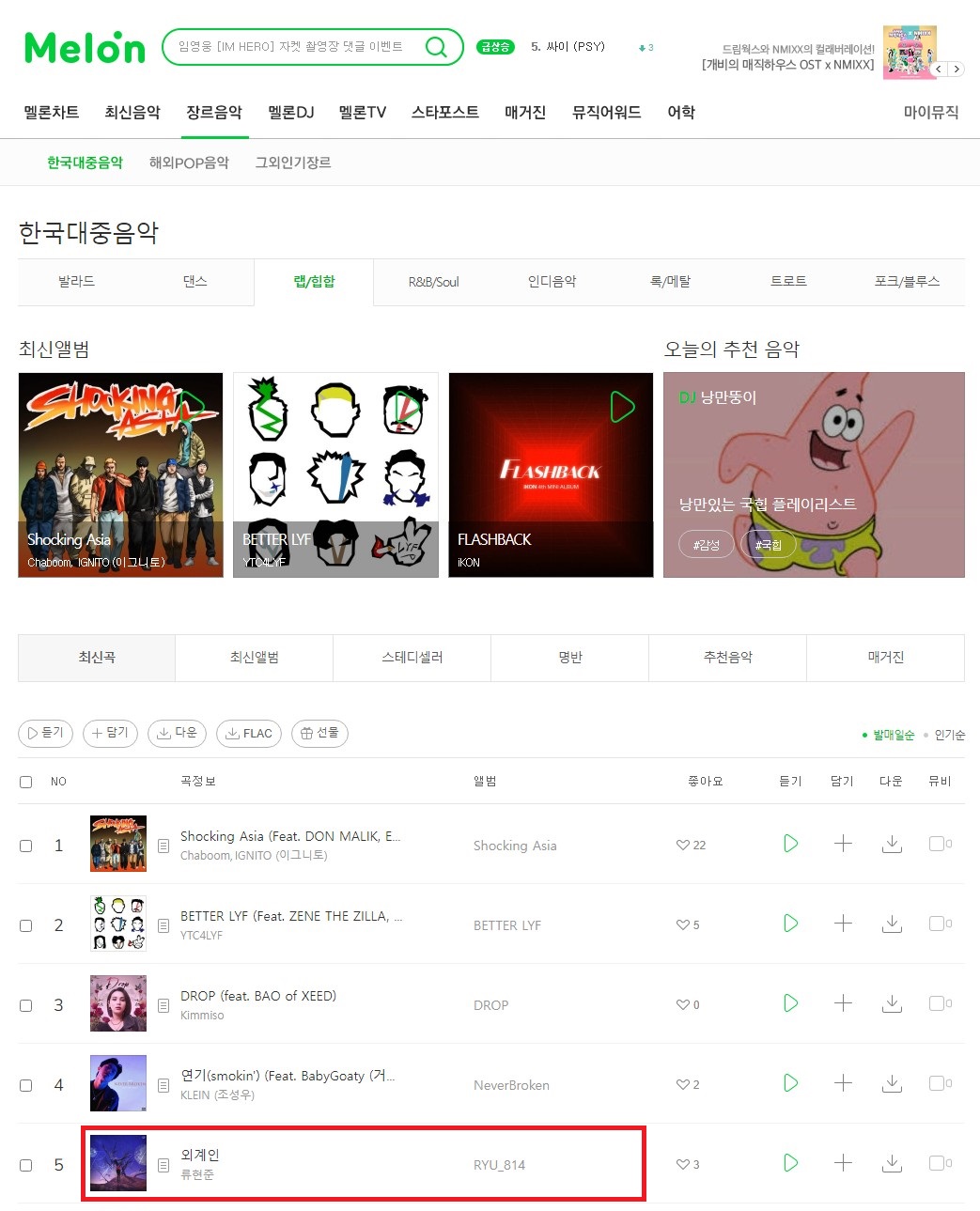Add the DROP track to playlist with plus

[x=843, y=1003]
